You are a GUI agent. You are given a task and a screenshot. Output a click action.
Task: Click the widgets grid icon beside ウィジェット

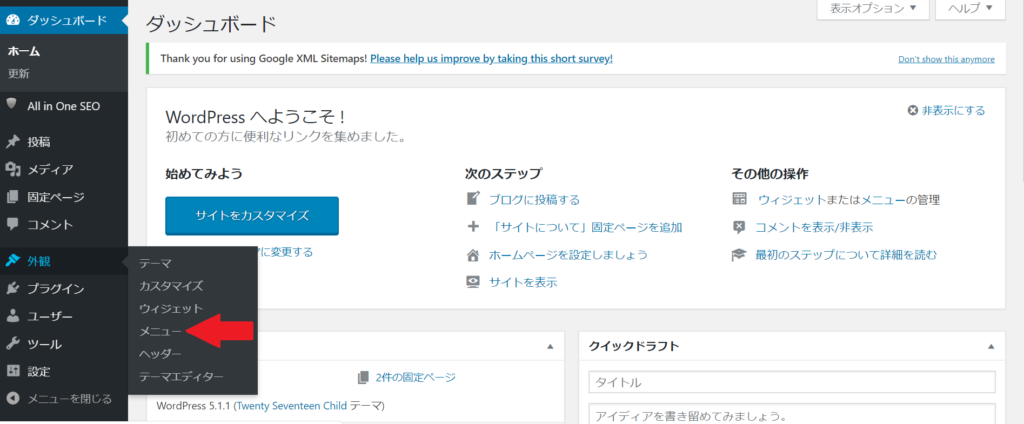coord(739,199)
